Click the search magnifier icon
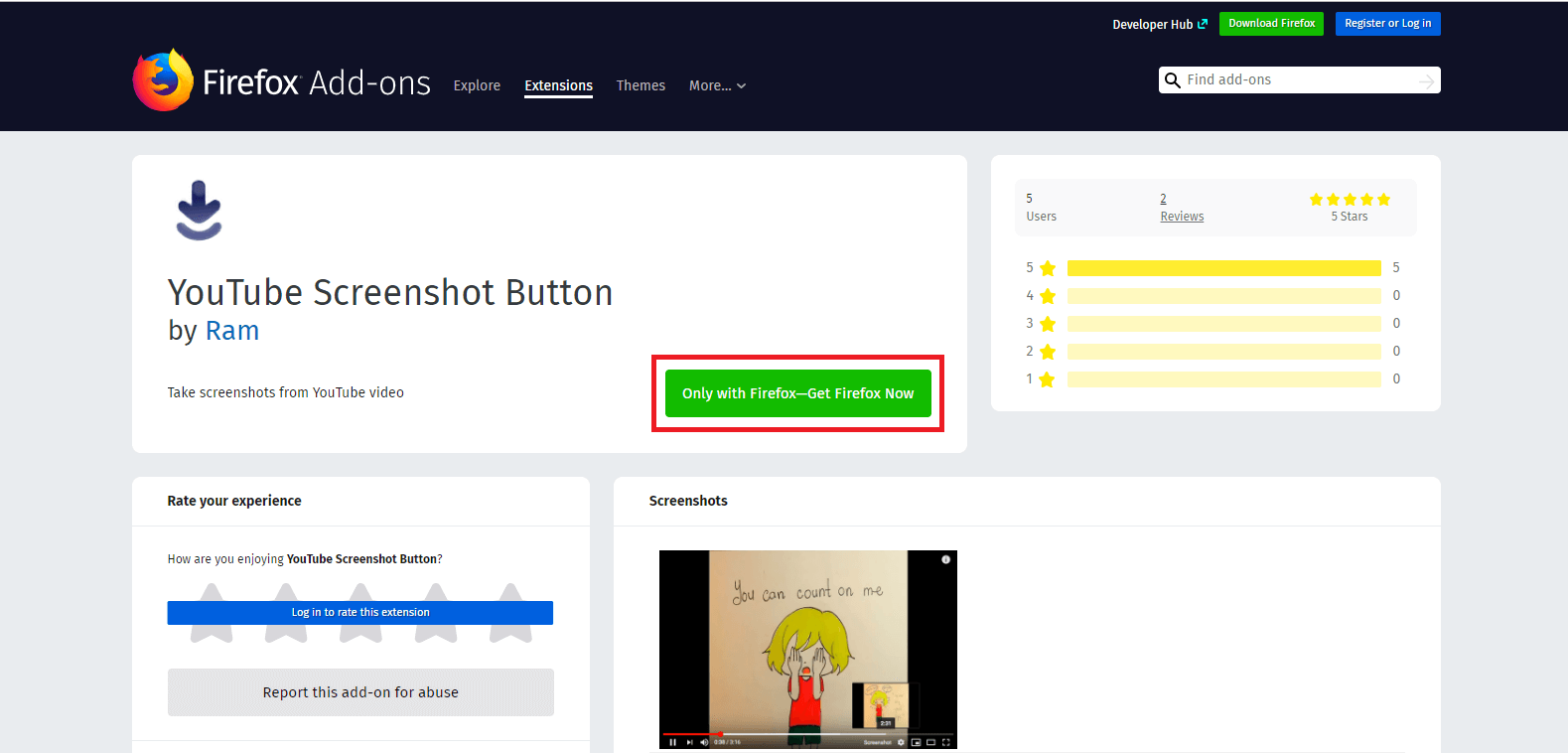The image size is (1568, 753). click(1173, 80)
